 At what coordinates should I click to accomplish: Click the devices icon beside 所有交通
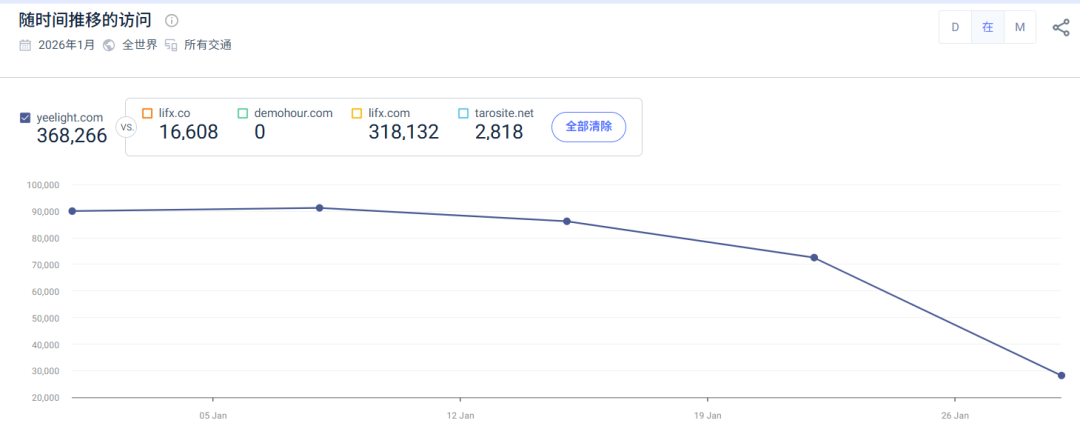(x=171, y=45)
